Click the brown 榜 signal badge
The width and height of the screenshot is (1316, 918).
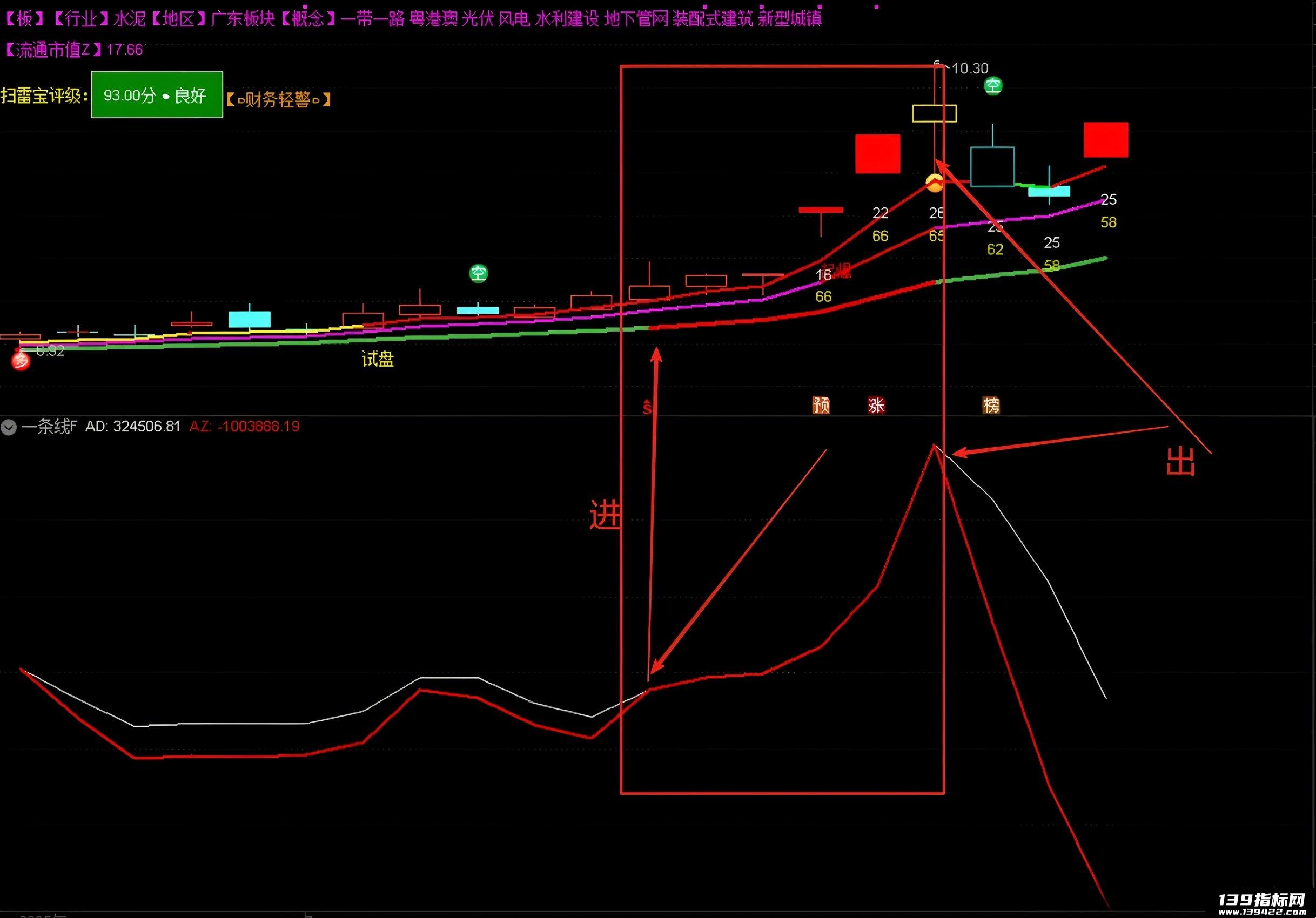coord(991,405)
